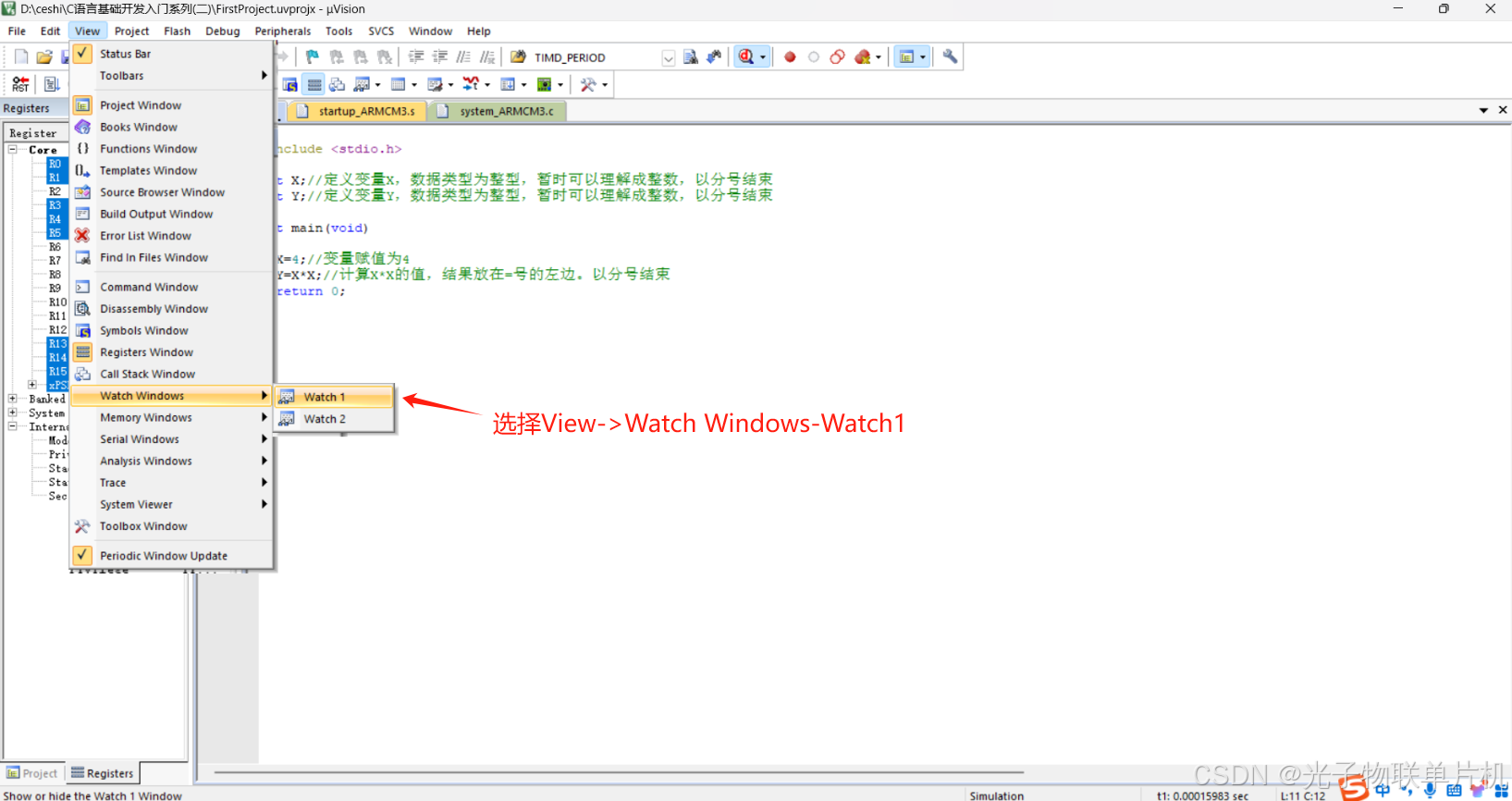The image size is (1512, 801).
Task: Open Functions Window menu entry
Action: [172, 149]
